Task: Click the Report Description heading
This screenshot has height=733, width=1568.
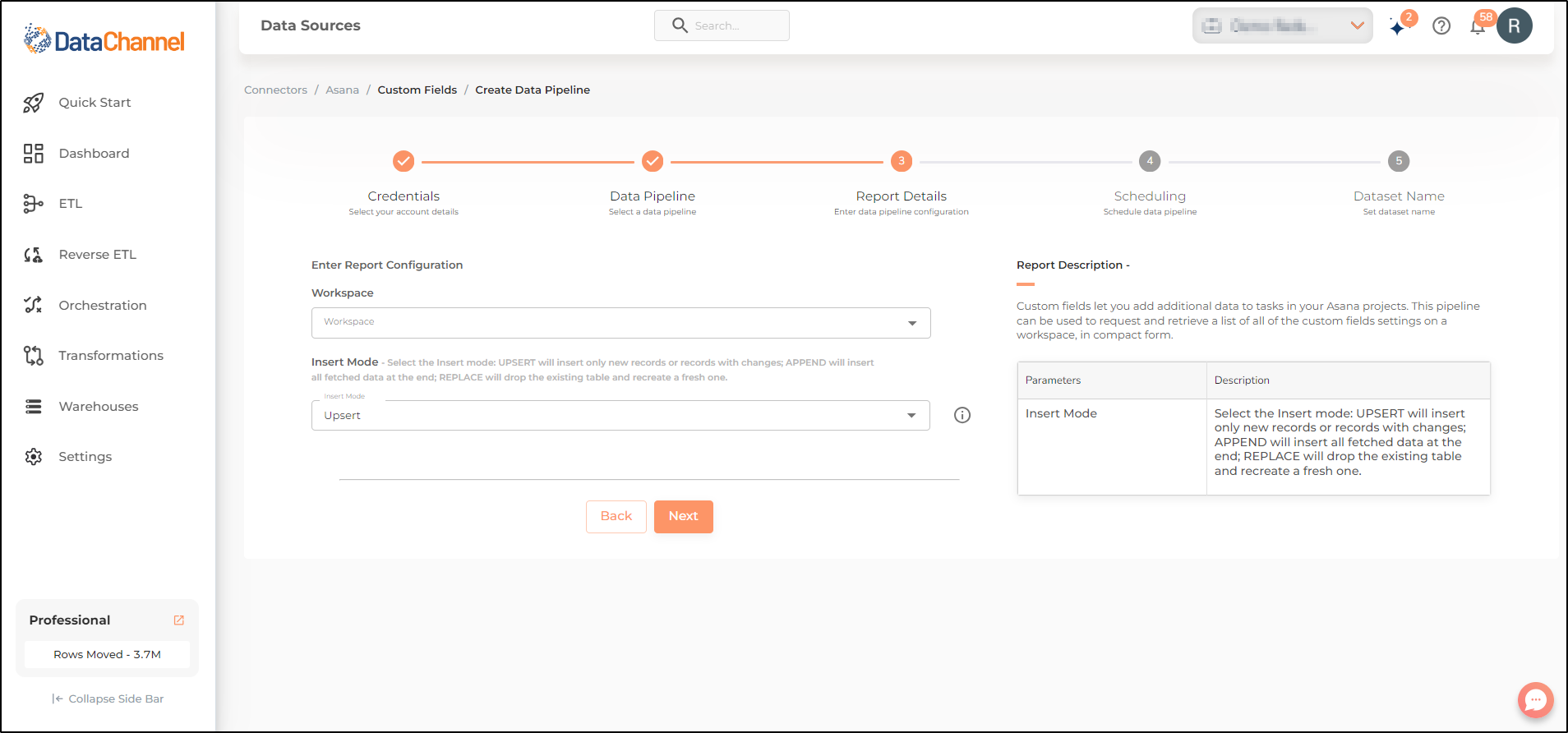Action: pyautogui.click(x=1073, y=265)
